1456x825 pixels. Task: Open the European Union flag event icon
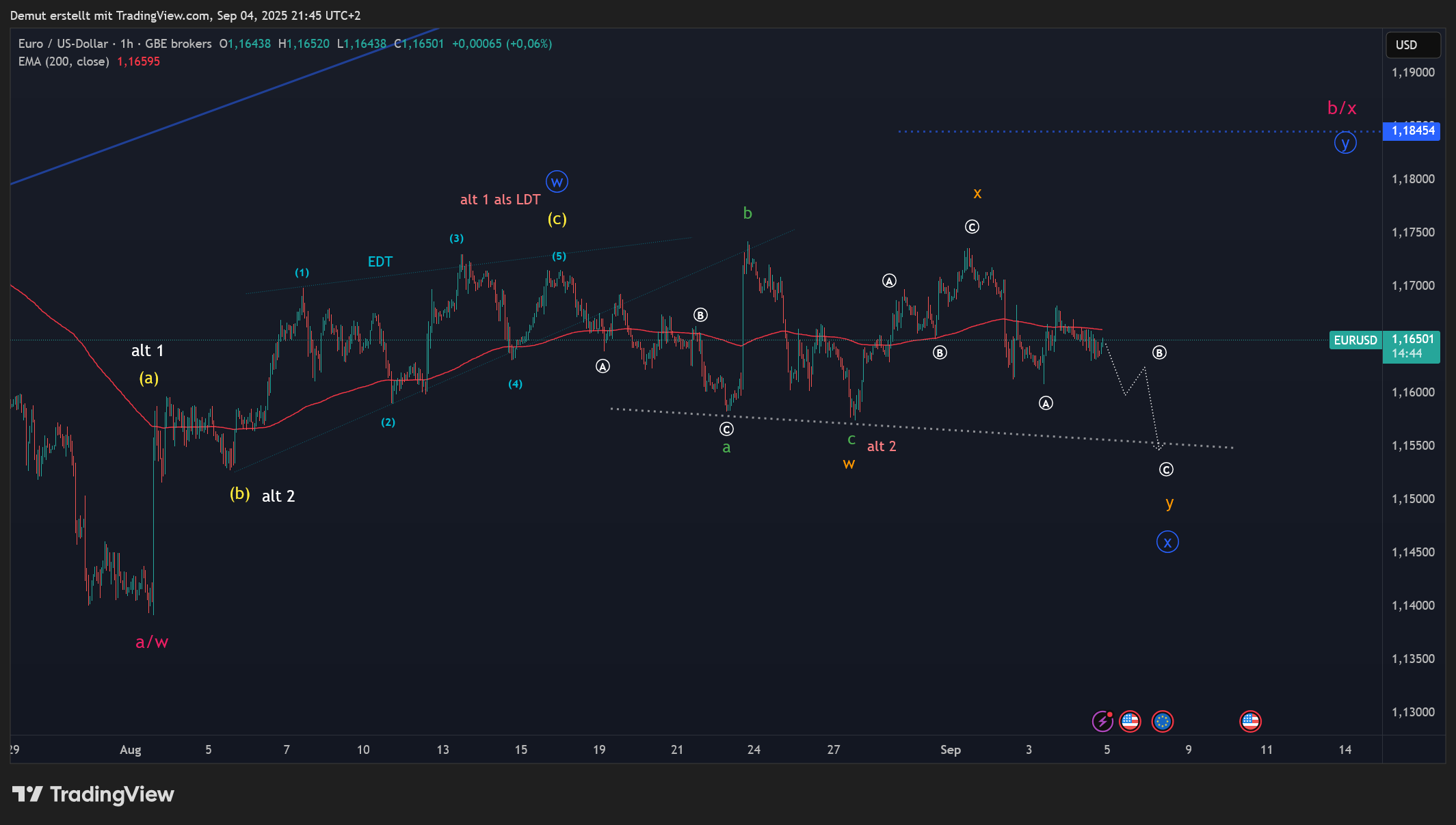[x=1162, y=721]
